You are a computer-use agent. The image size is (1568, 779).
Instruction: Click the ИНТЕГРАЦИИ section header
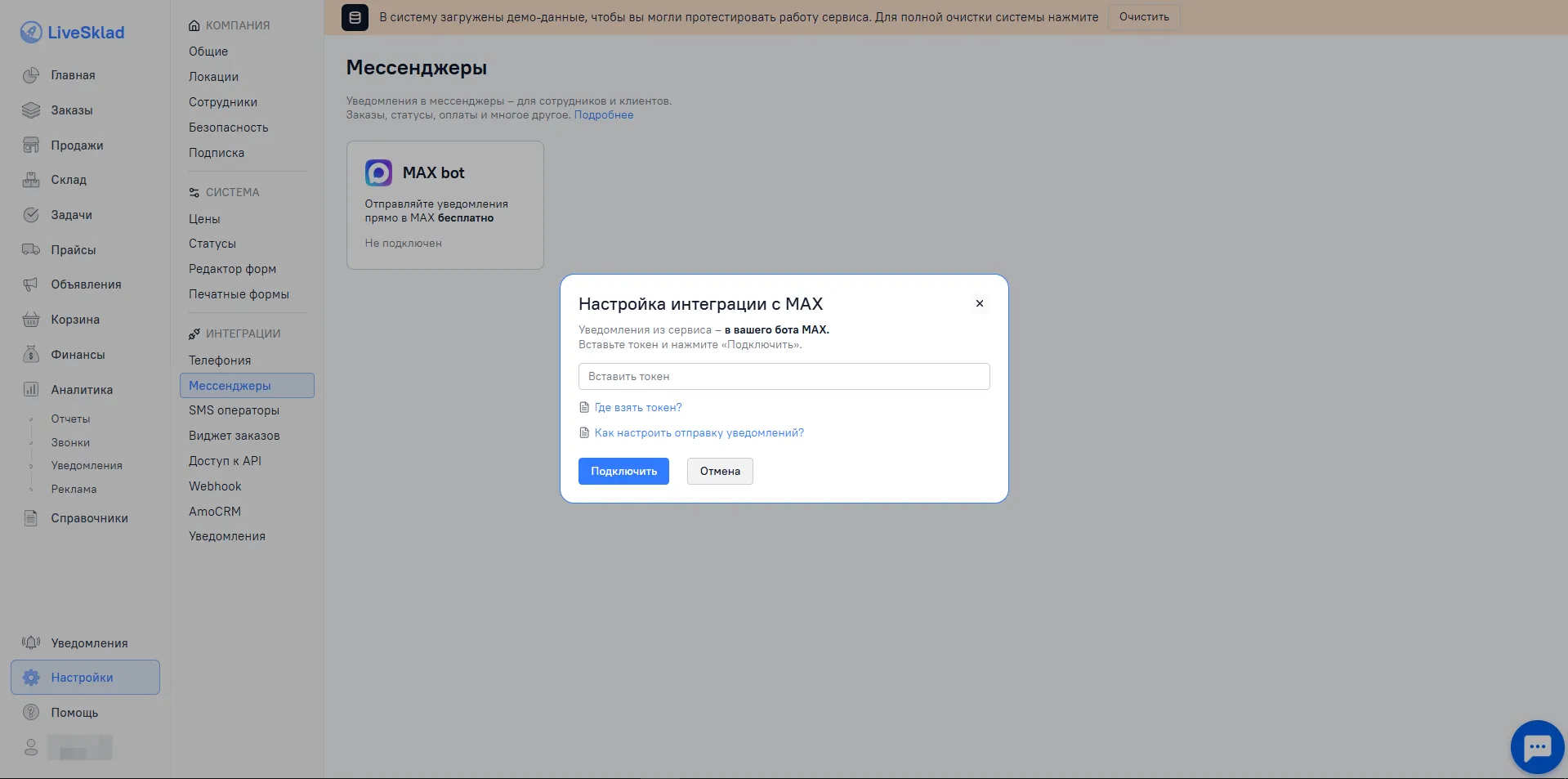click(243, 334)
